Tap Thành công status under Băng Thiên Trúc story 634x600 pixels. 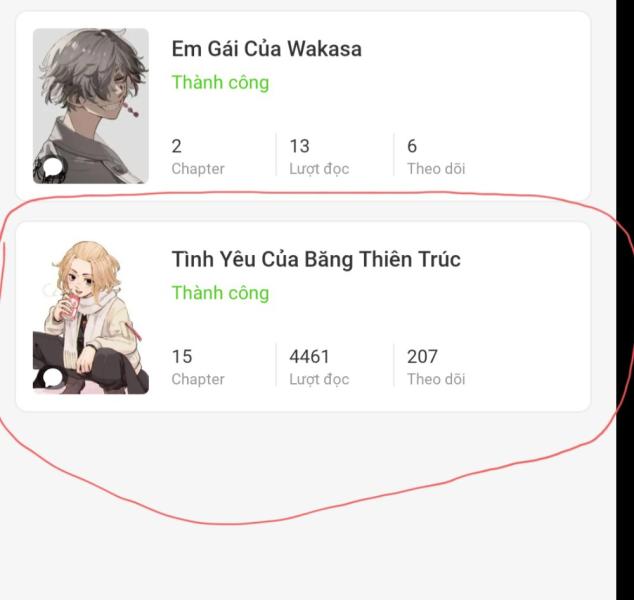(x=220, y=293)
